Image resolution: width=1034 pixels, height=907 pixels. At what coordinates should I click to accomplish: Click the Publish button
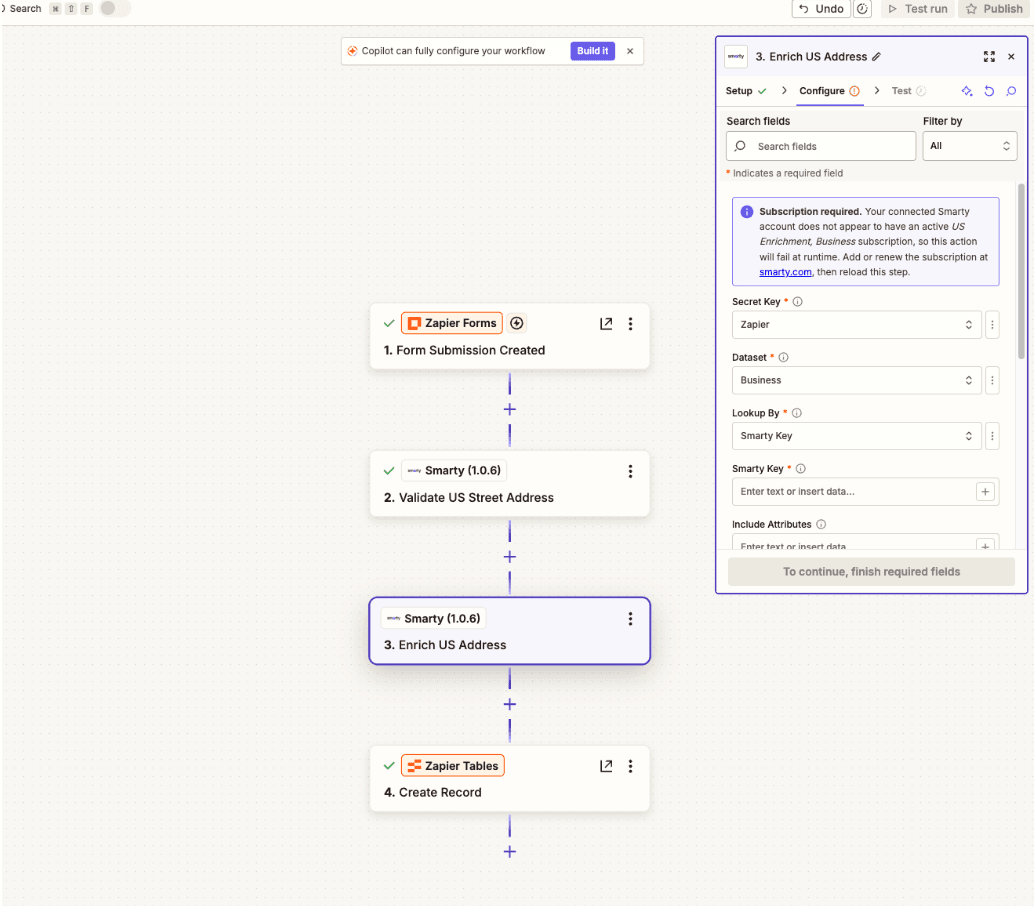994,9
